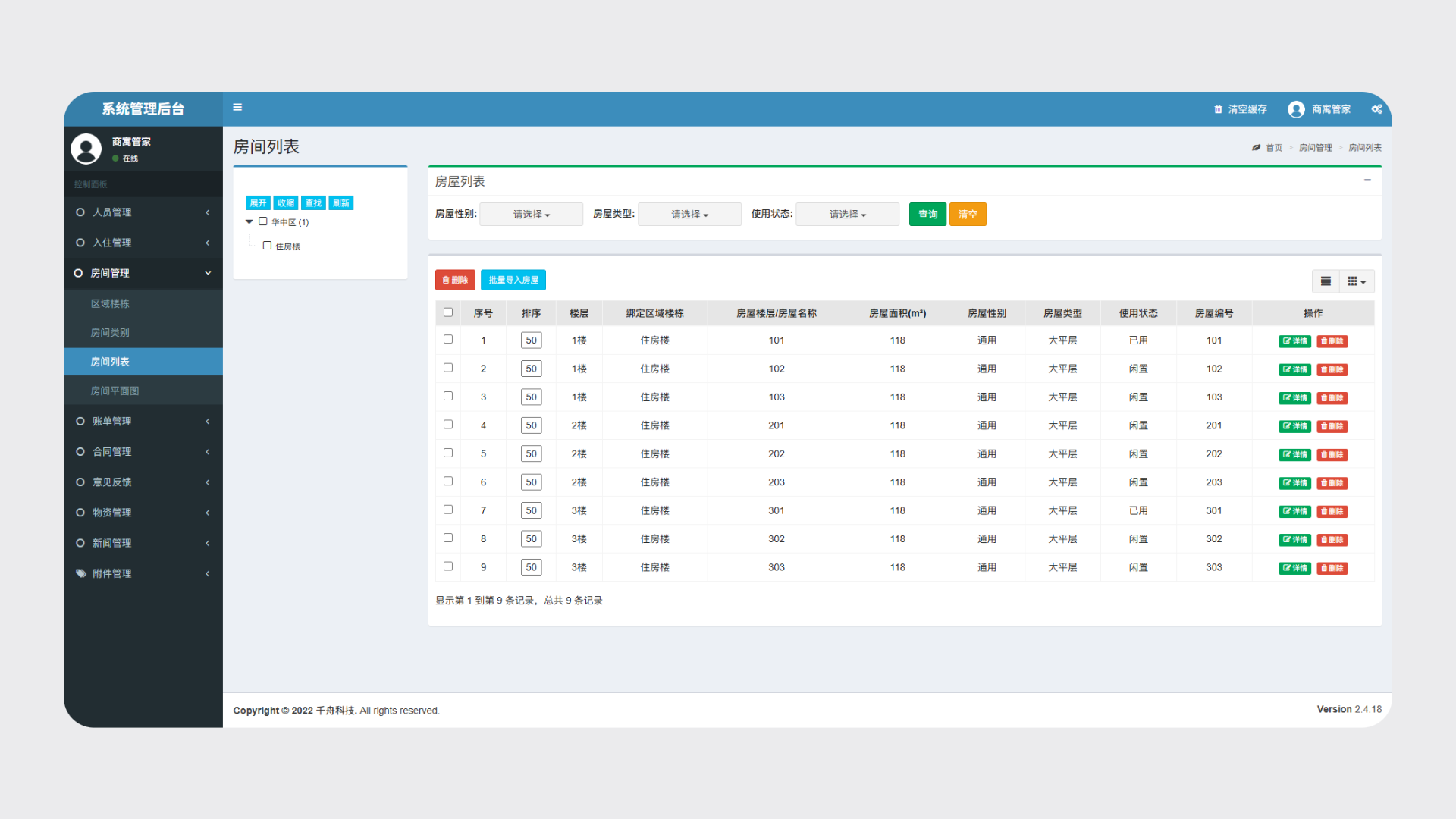The width and height of the screenshot is (1456, 819).
Task: Collapse the 华中区 tree node arrow
Action: 249,222
